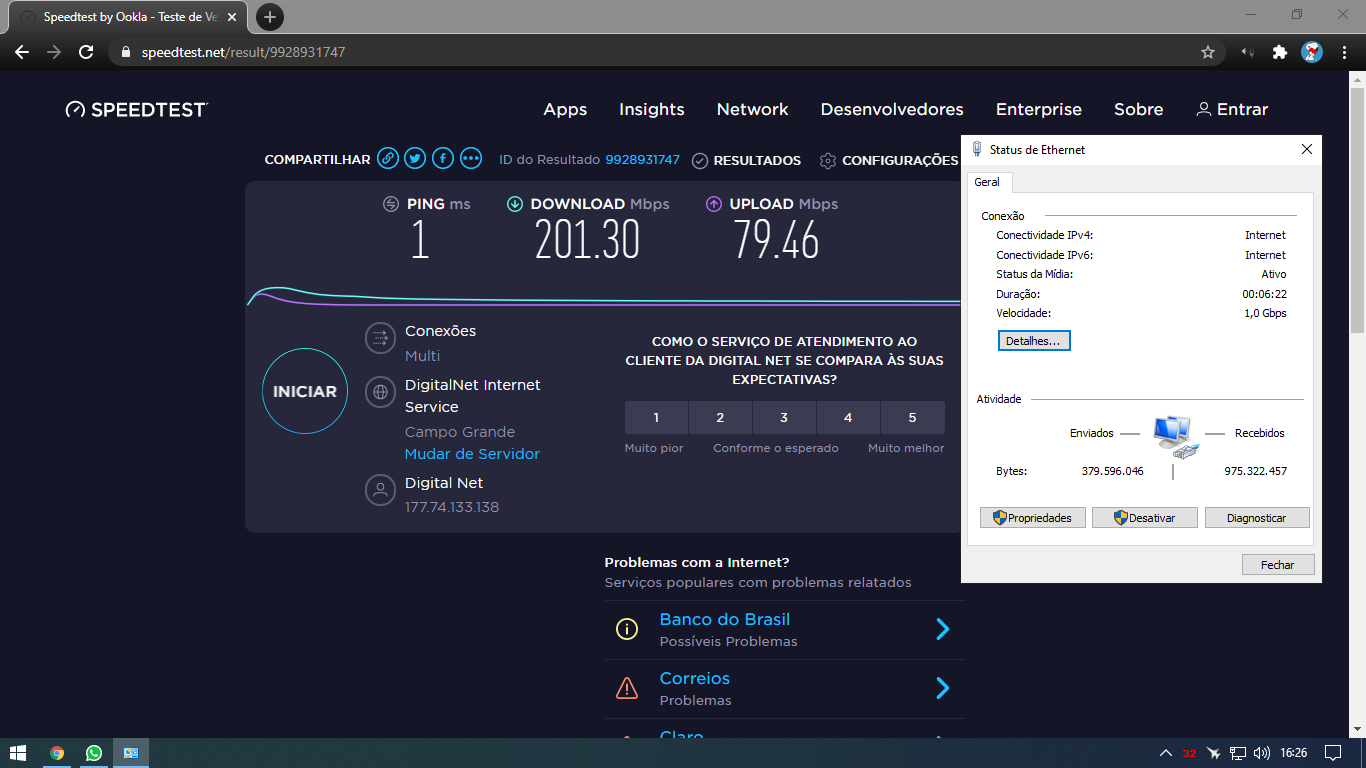Viewport: 1366px width, 768px height.
Task: Share result on Facebook
Action: tap(443, 159)
